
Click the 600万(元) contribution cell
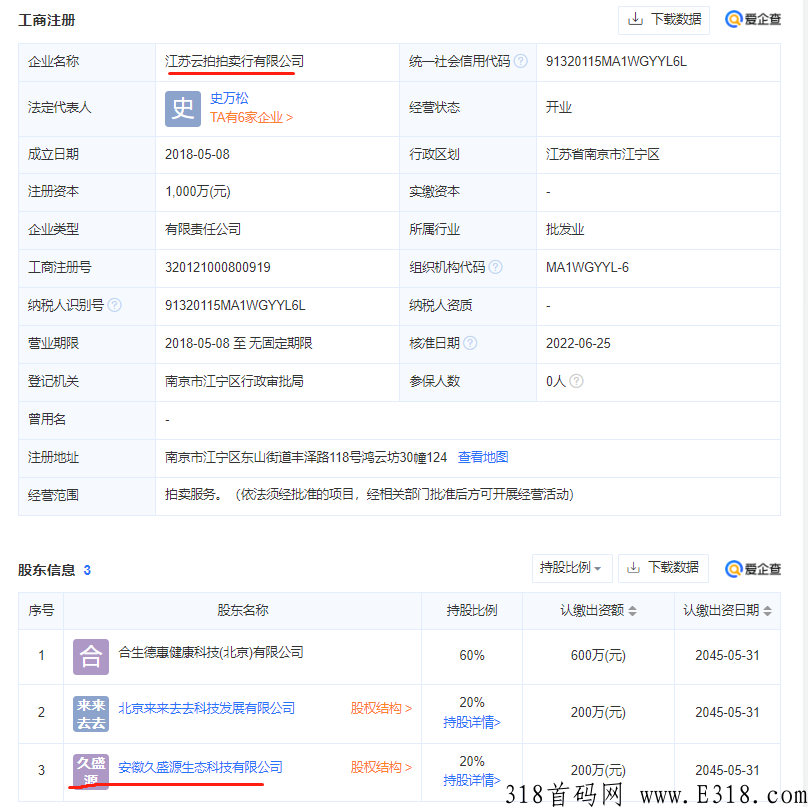click(x=598, y=655)
